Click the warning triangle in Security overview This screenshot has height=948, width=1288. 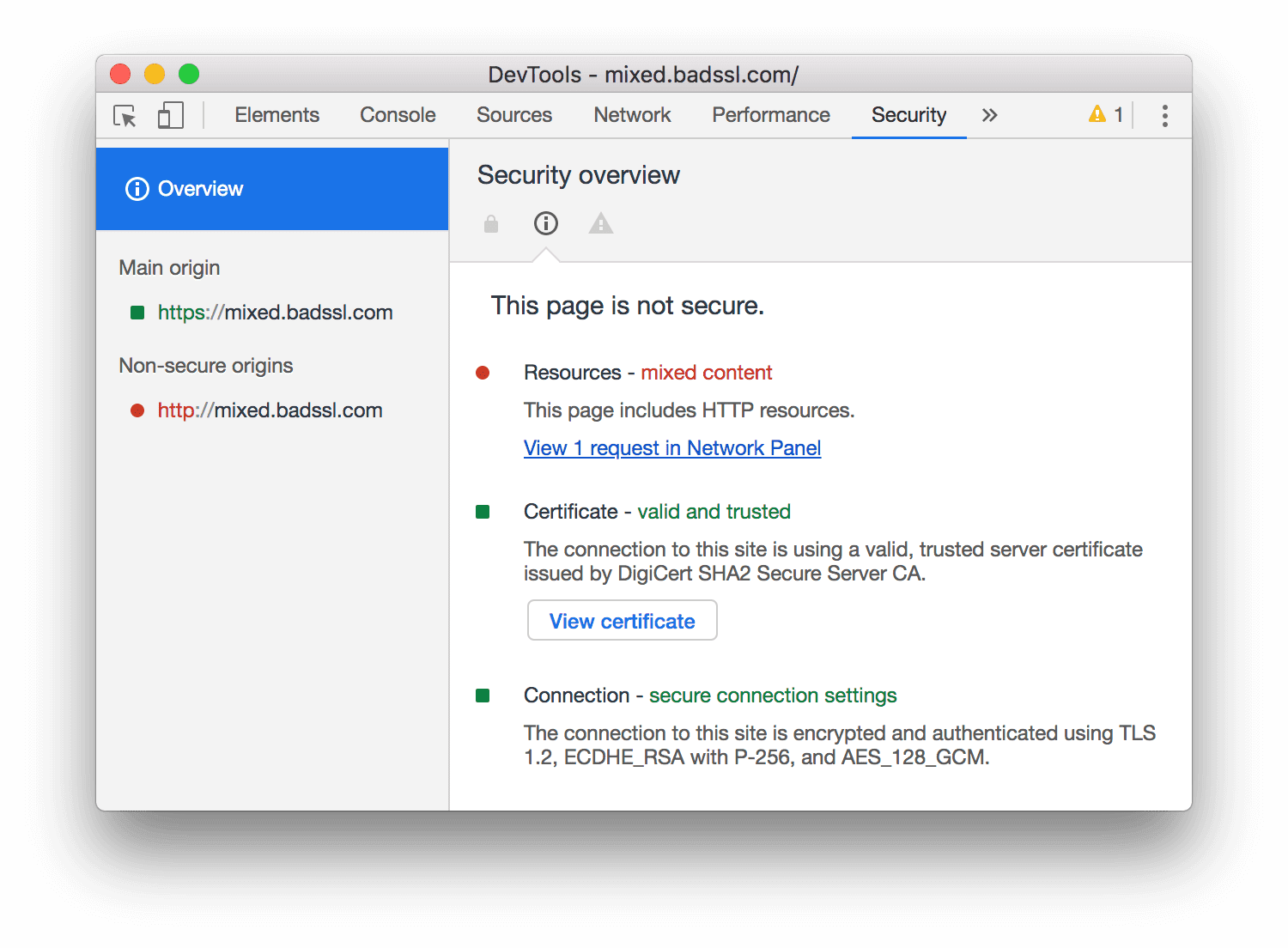(x=601, y=223)
